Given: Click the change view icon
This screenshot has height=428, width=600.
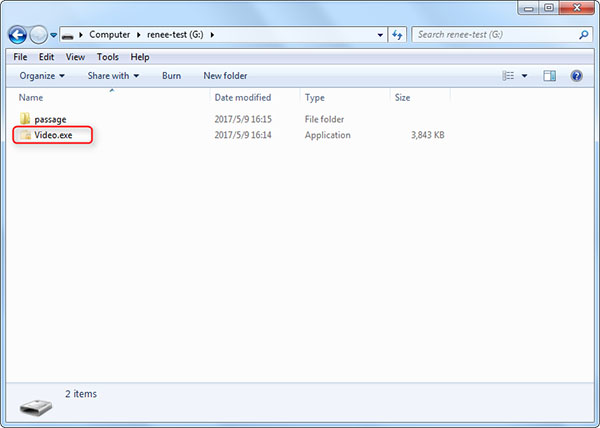Looking at the screenshot, I should click(x=508, y=76).
